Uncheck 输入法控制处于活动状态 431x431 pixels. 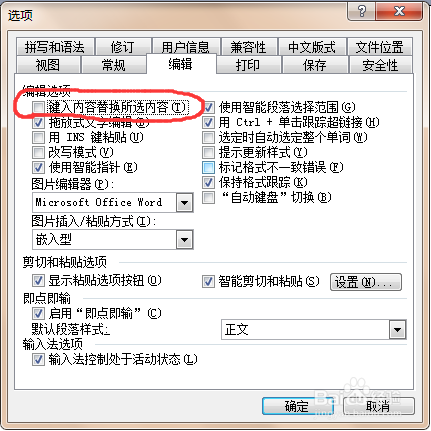click(x=38, y=360)
